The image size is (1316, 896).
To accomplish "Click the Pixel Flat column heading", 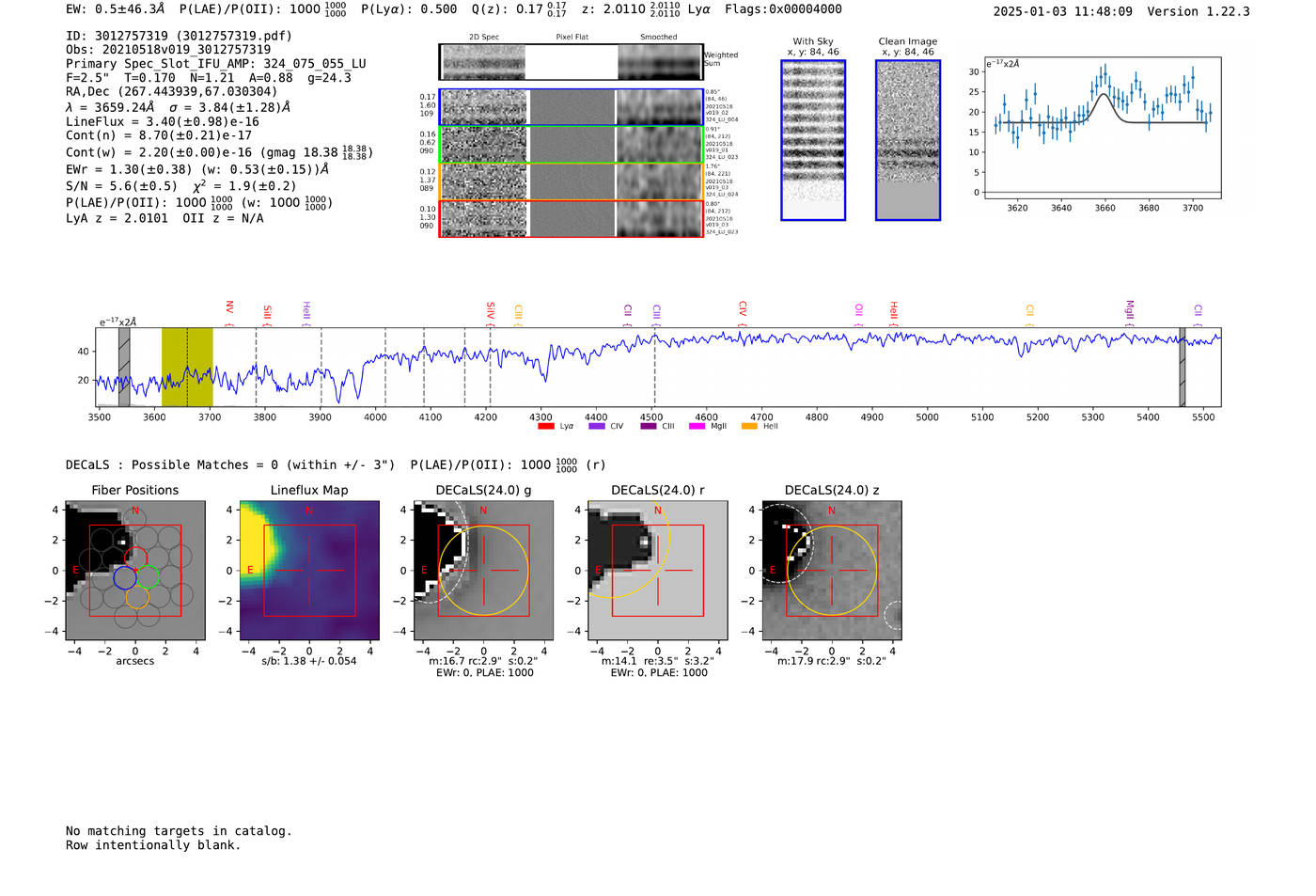I will tap(572, 38).
